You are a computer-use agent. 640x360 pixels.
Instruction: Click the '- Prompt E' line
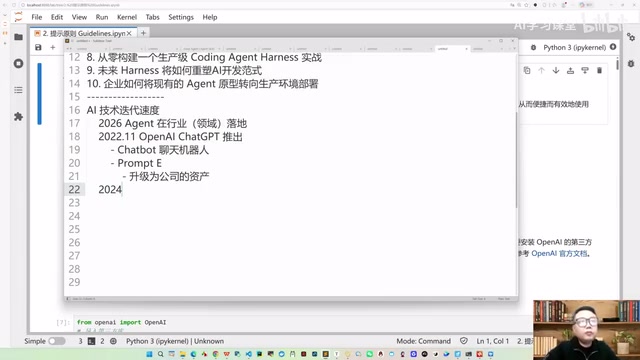[136, 163]
